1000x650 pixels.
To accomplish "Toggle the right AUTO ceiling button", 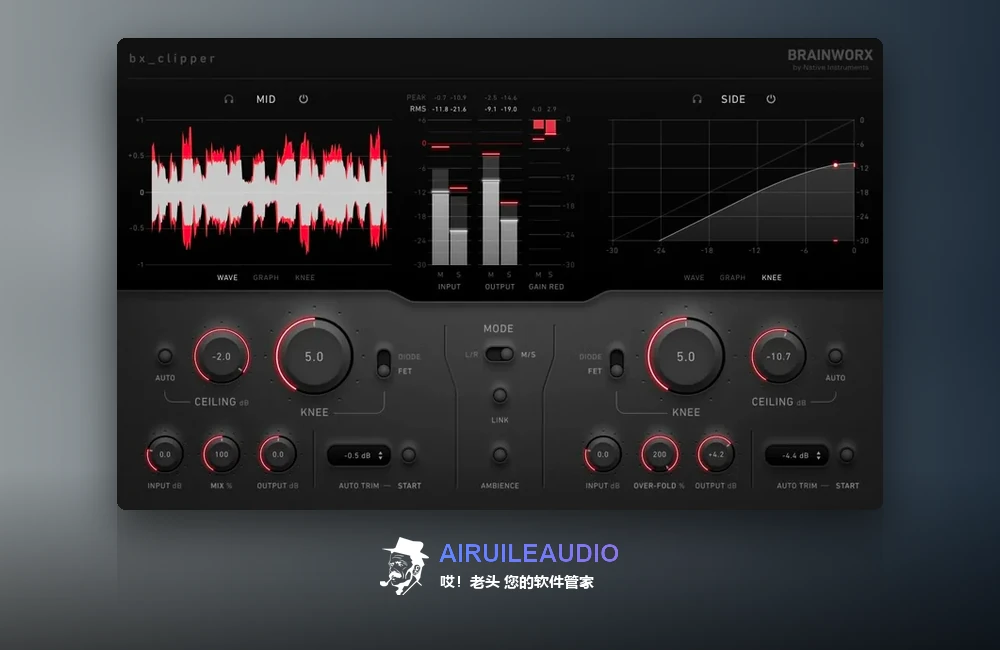I will point(835,356).
